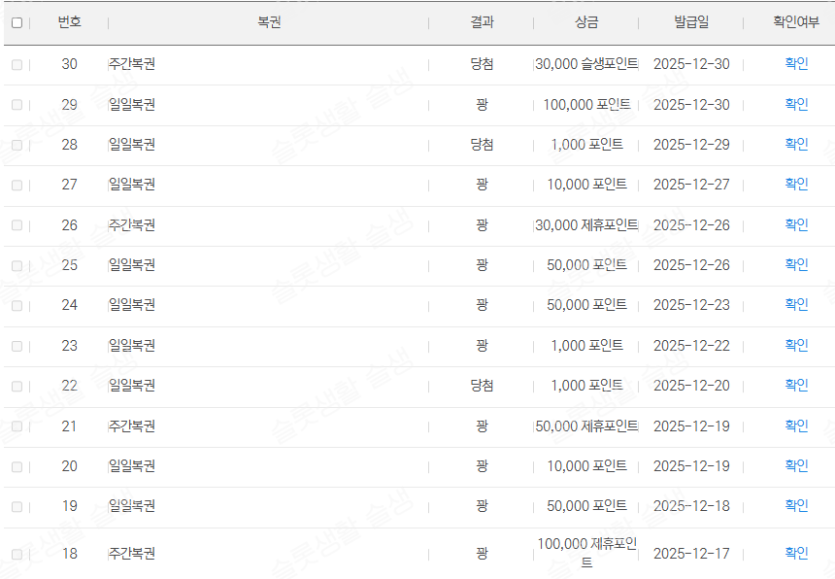
Task: Click the 일일복권 entry in row 24
Action: pyautogui.click(x=132, y=305)
